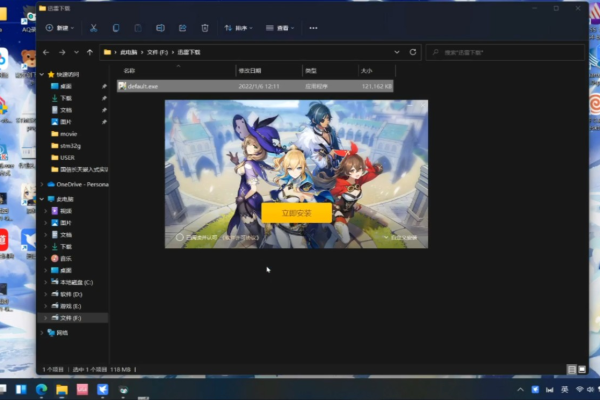Open the network Wi-Fi tray icon
600x400 pixels.
(579, 390)
